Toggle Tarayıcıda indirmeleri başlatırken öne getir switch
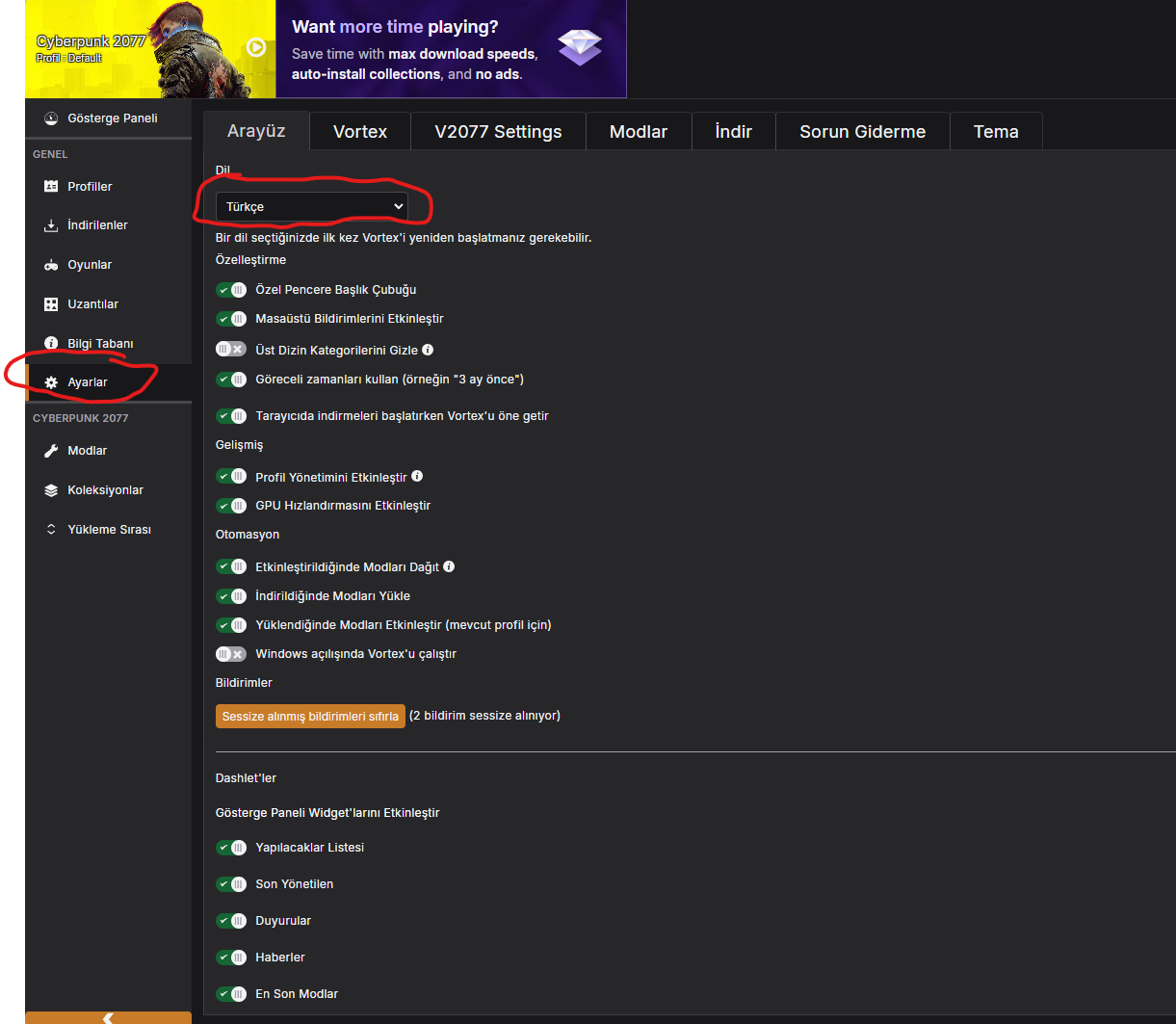This screenshot has height=1024, width=1176. (x=231, y=416)
